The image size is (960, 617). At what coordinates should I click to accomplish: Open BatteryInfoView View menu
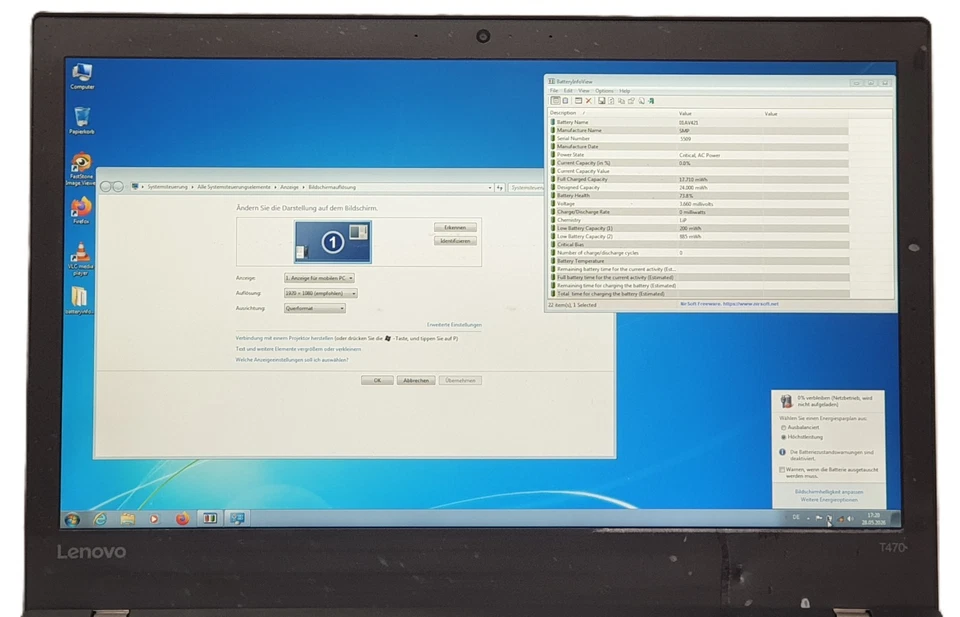584,91
